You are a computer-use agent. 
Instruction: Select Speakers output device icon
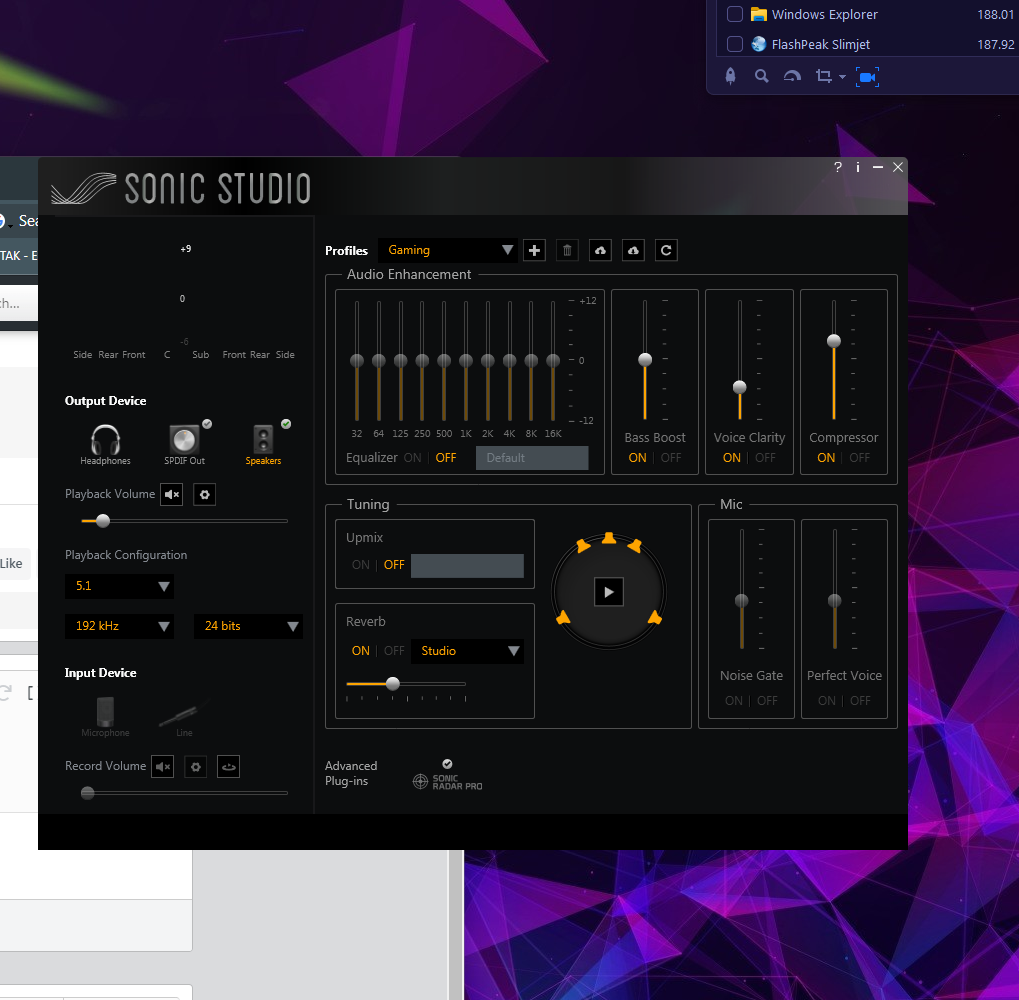(x=263, y=440)
